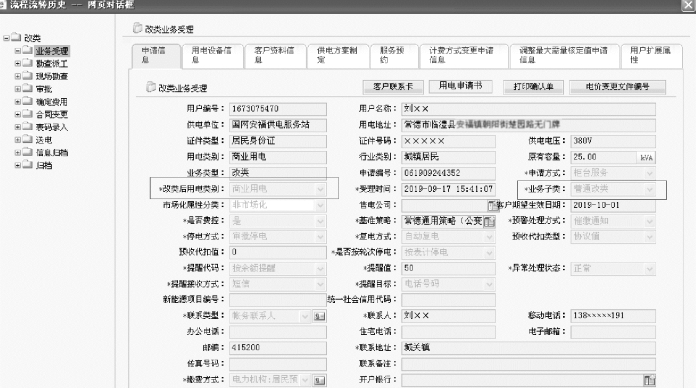The height and width of the screenshot is (388, 696).
Task: Open the 预收代扣类型 dropdown
Action: pos(650,237)
